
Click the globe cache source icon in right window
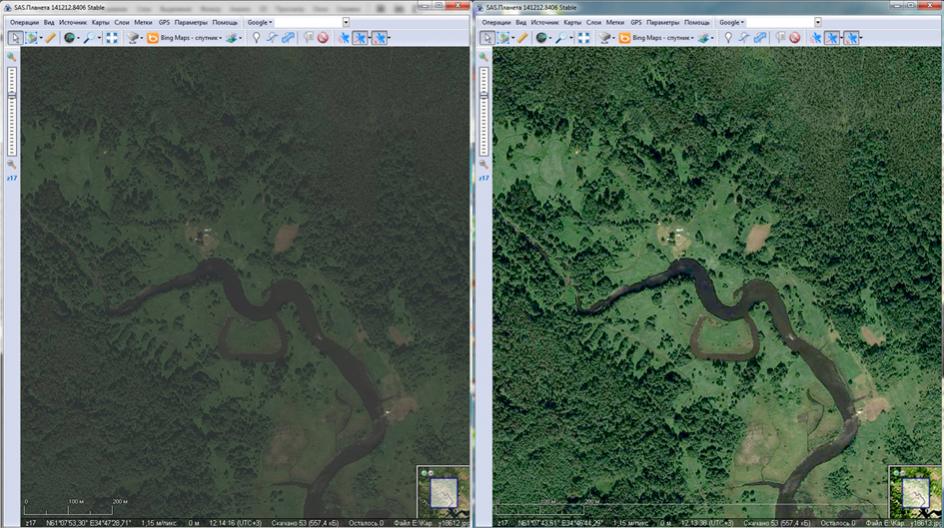541,38
